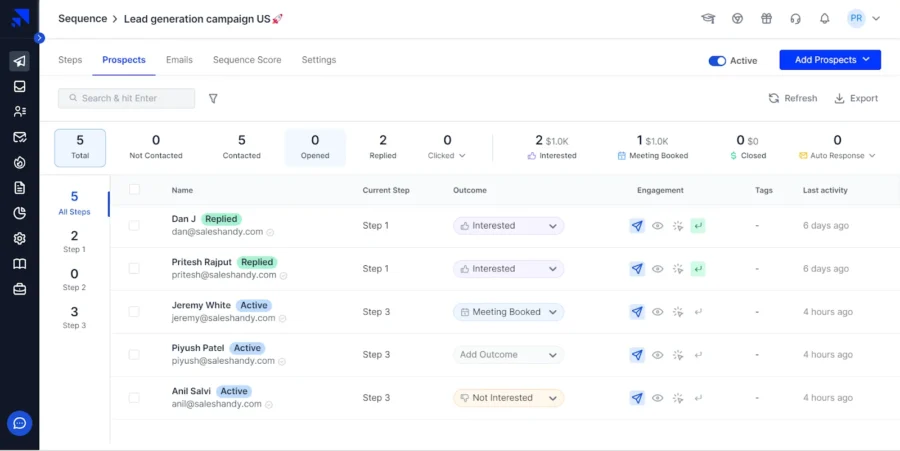Open Piyush Patel's Add Outcome dropdown
900x451 pixels.
tap(509, 355)
